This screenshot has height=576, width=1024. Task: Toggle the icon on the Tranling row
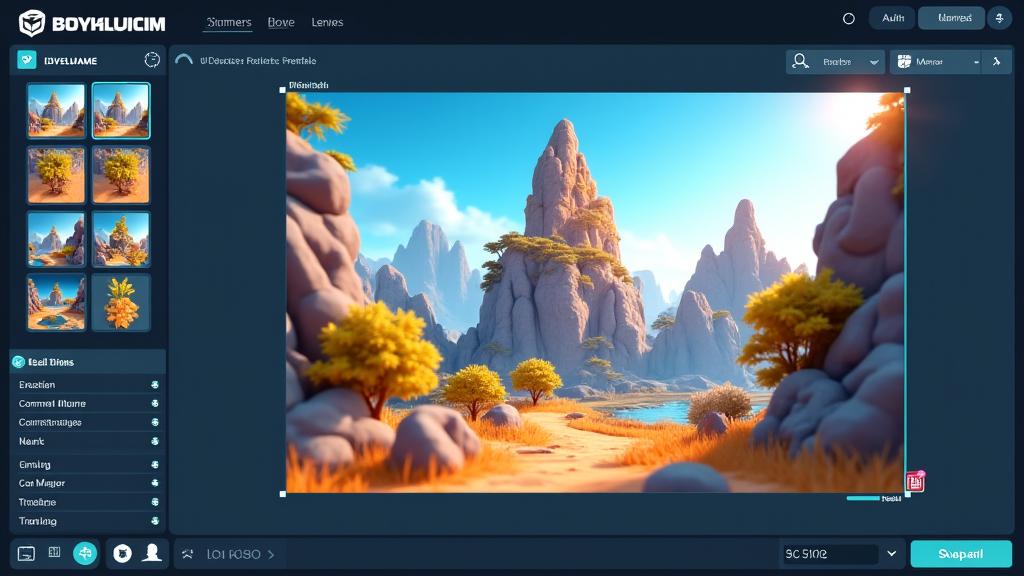pyautogui.click(x=154, y=521)
